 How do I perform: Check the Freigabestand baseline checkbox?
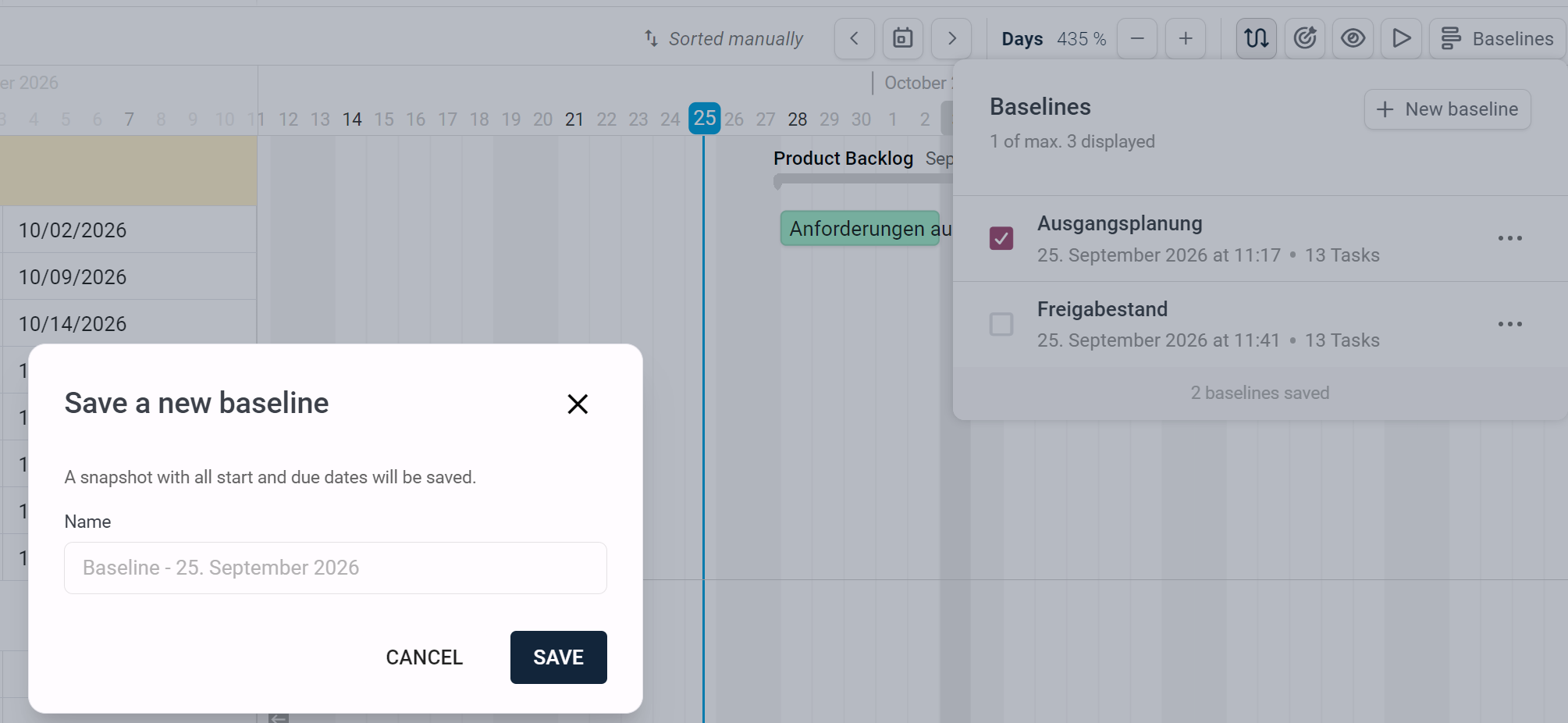1001,324
